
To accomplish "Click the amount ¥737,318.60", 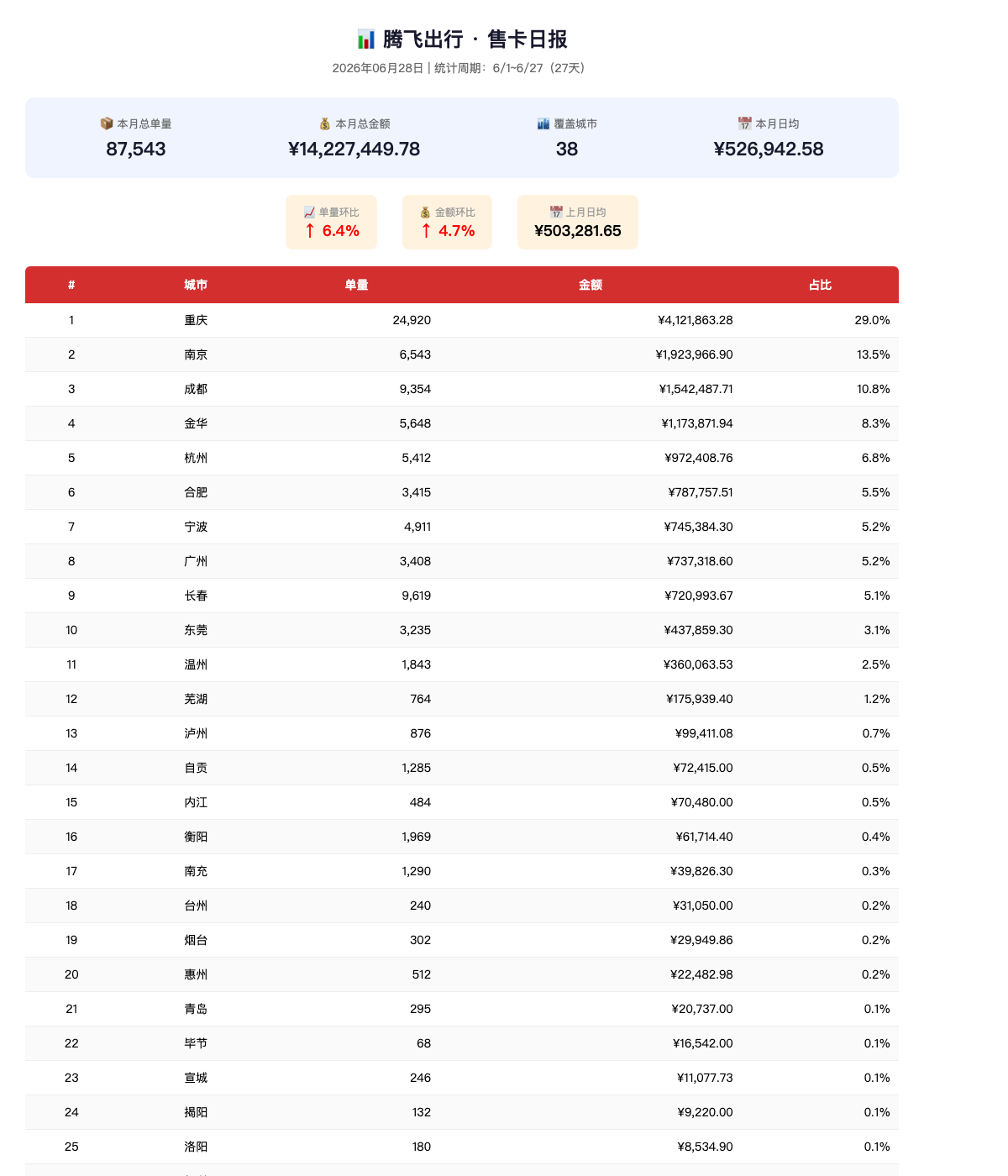I will click(700, 561).
